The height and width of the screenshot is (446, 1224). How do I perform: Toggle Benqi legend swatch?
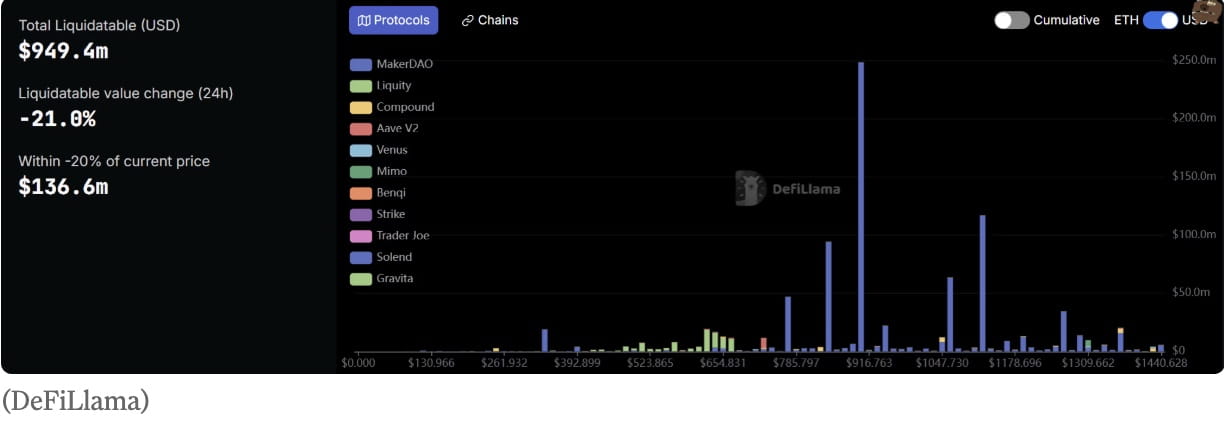click(x=361, y=193)
